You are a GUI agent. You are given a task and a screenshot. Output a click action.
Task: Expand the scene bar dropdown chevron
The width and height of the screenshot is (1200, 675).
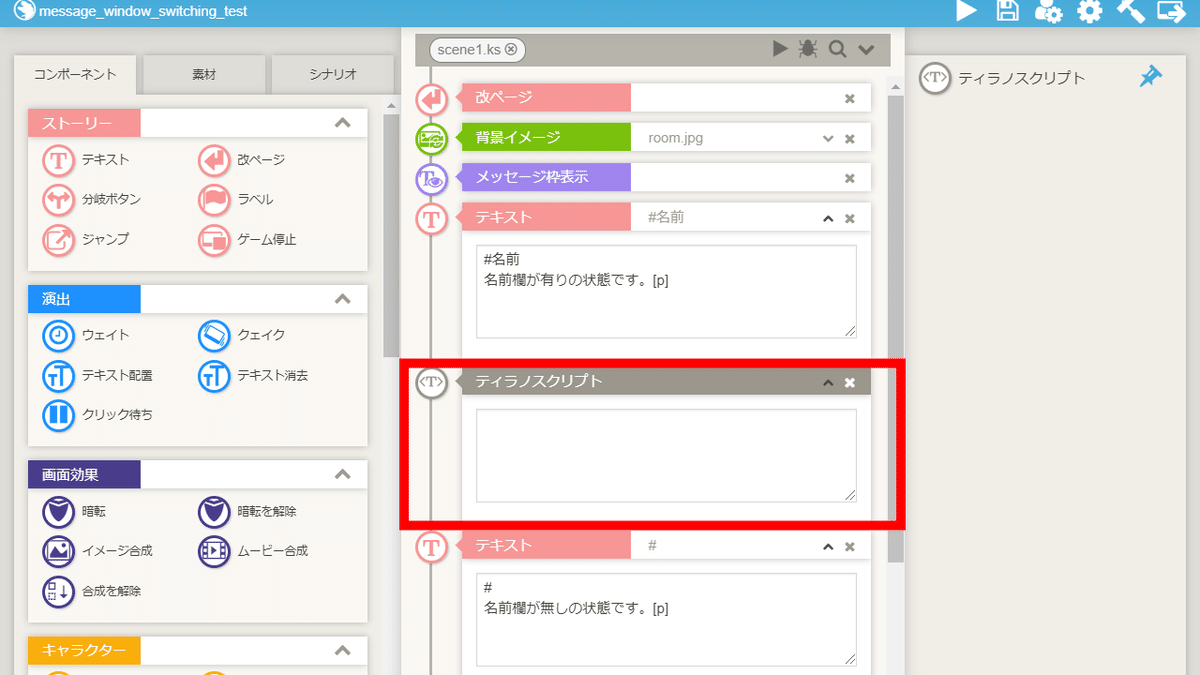[866, 49]
